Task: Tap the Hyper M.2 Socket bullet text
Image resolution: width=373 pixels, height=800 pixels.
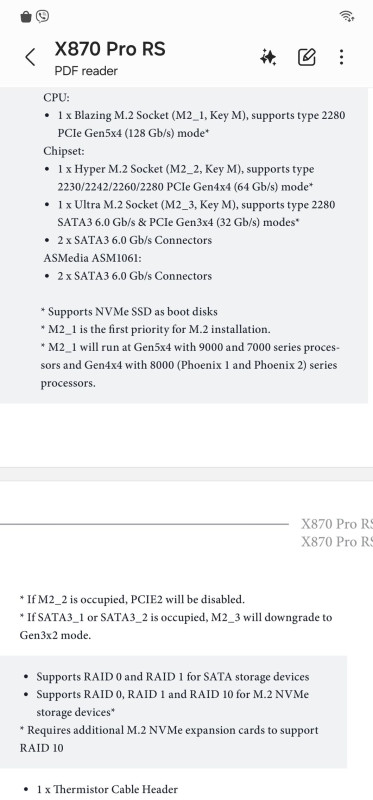Action: [x=186, y=178]
